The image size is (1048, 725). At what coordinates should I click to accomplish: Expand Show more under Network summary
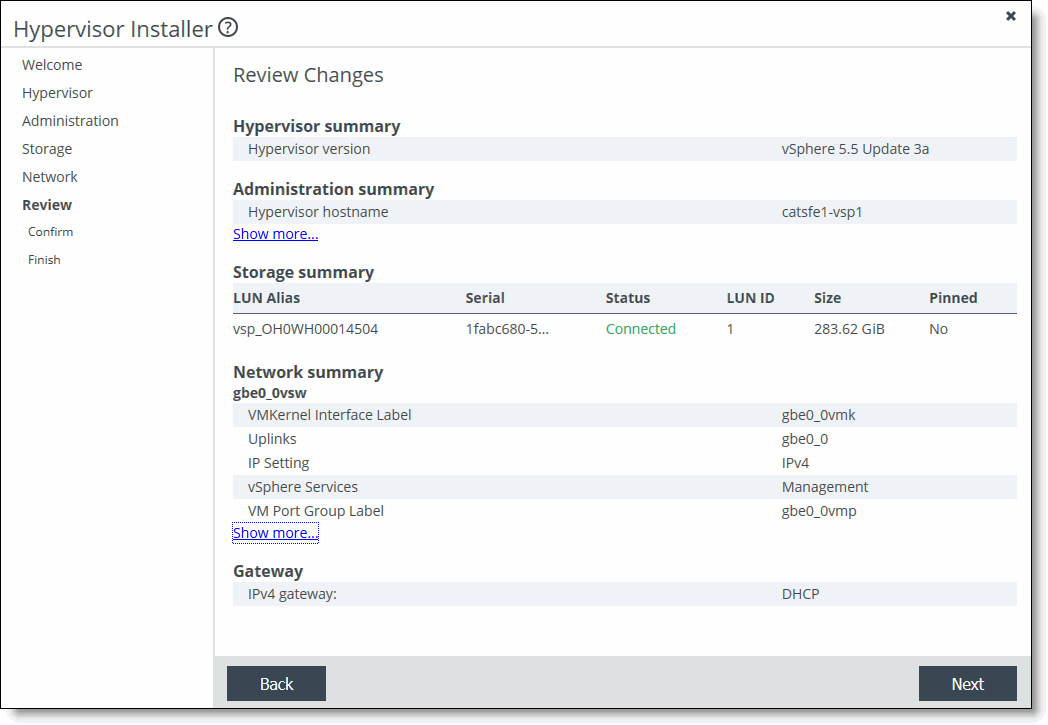275,533
